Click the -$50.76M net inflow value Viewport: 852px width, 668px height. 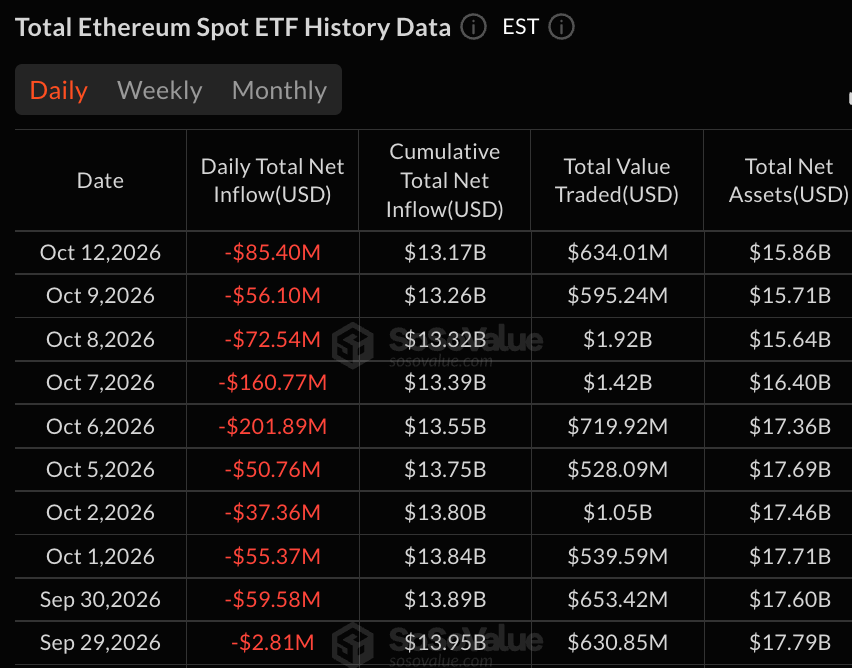click(272, 469)
